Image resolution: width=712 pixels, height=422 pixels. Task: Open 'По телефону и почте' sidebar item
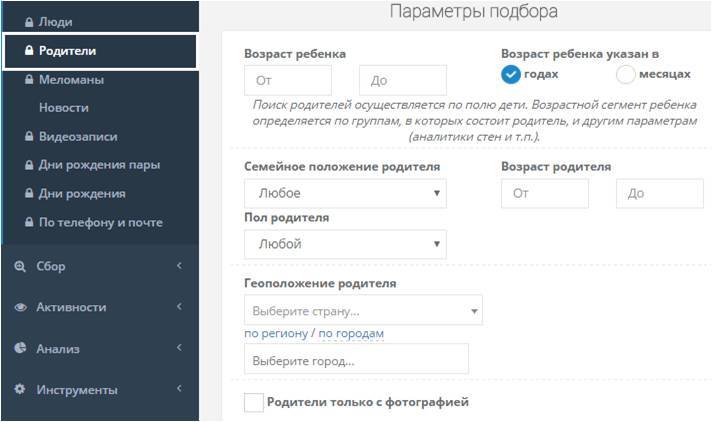pos(100,222)
